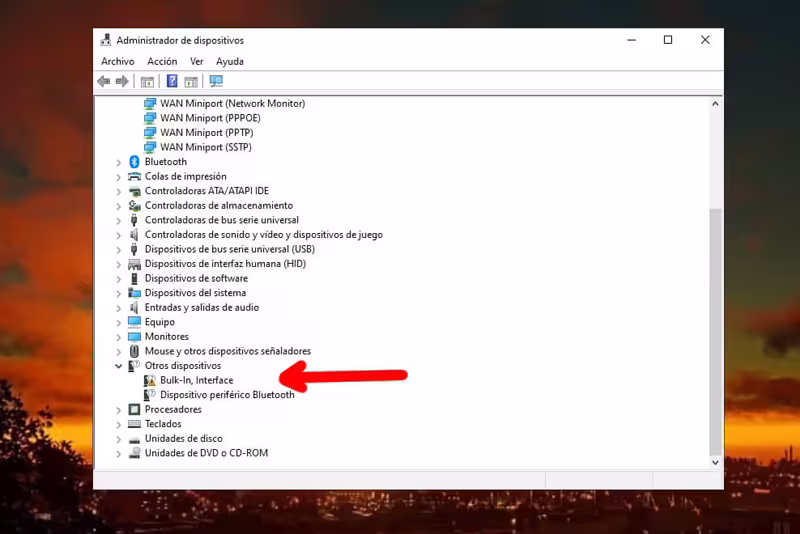Expand the Bluetooth category

pyautogui.click(x=118, y=163)
